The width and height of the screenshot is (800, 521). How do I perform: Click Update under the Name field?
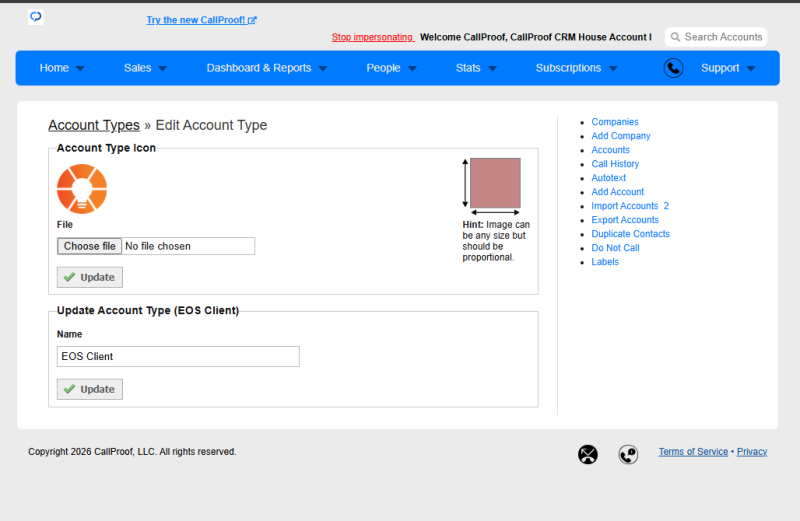90,389
